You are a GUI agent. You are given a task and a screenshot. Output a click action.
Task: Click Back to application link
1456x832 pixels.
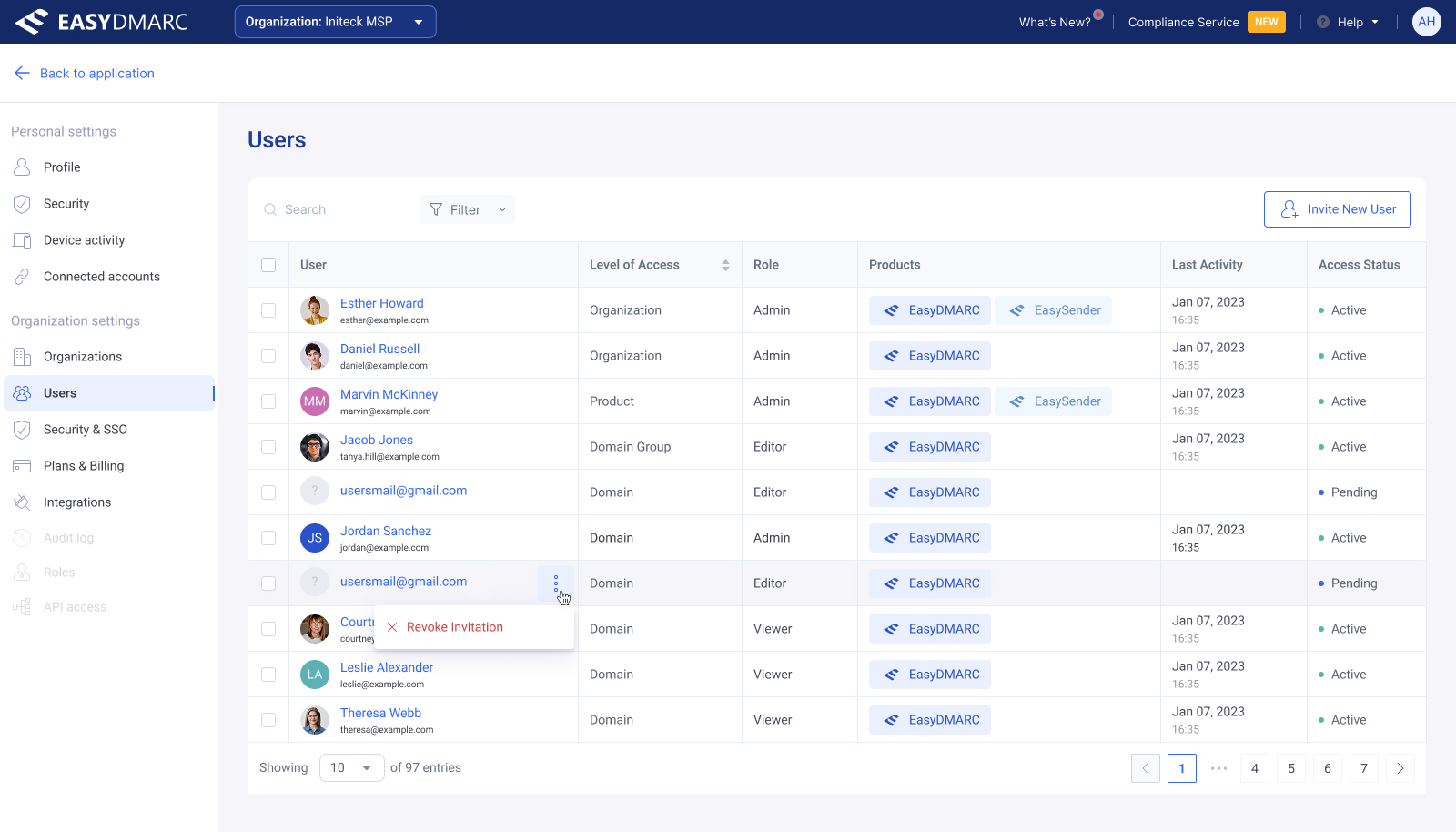85,73
